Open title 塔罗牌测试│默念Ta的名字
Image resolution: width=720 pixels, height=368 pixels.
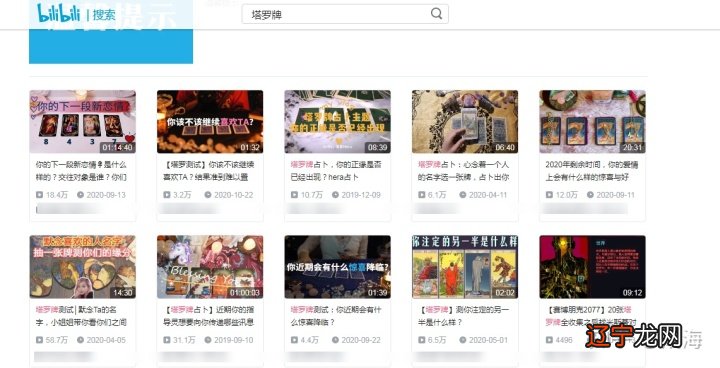[x=81, y=316]
